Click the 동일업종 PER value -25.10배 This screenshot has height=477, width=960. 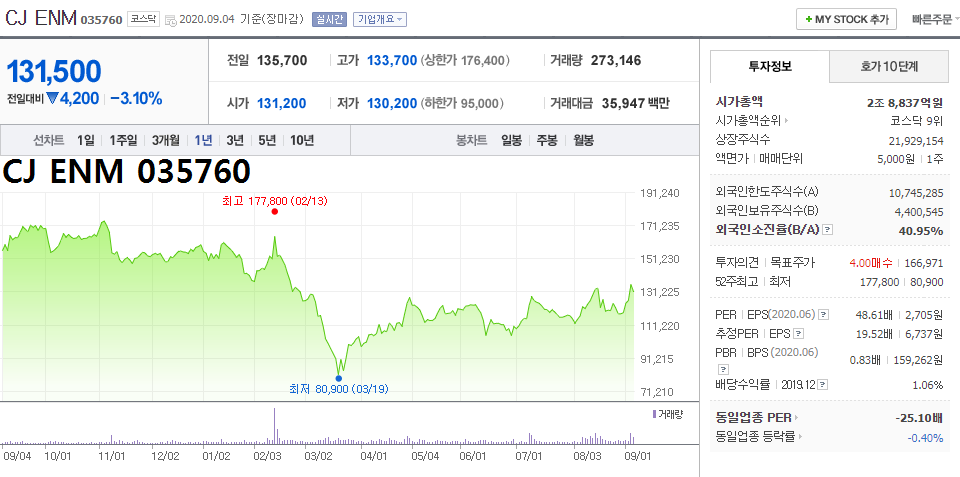pos(919,418)
